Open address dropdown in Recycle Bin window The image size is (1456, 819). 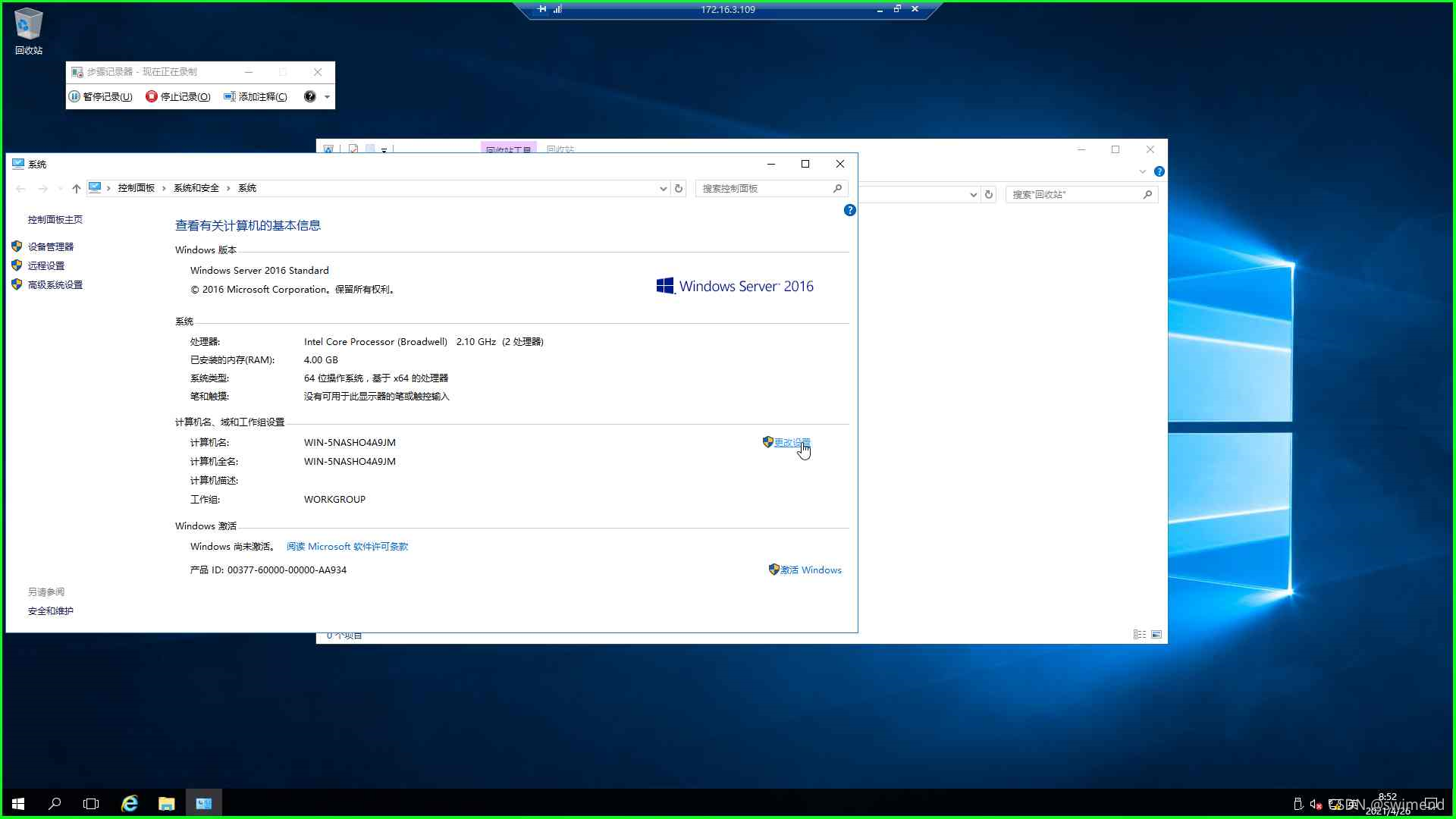pyautogui.click(x=974, y=195)
